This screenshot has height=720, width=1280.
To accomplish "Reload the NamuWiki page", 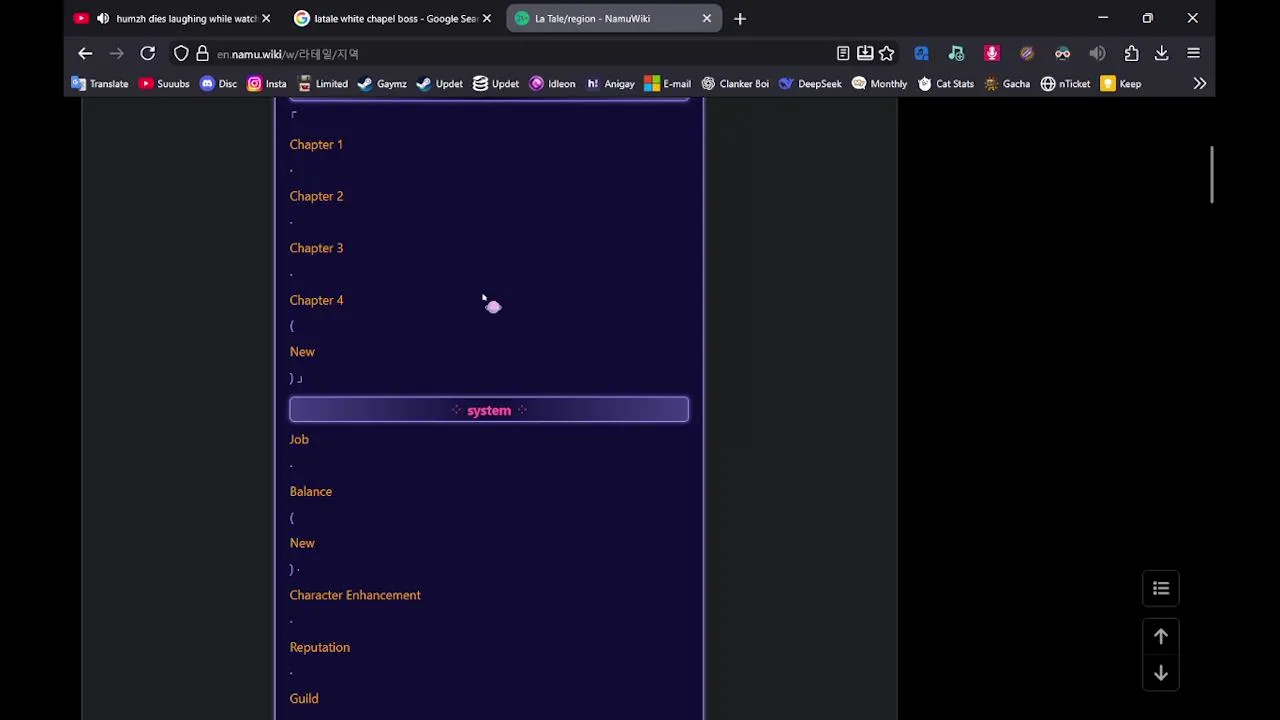I will click(147, 53).
